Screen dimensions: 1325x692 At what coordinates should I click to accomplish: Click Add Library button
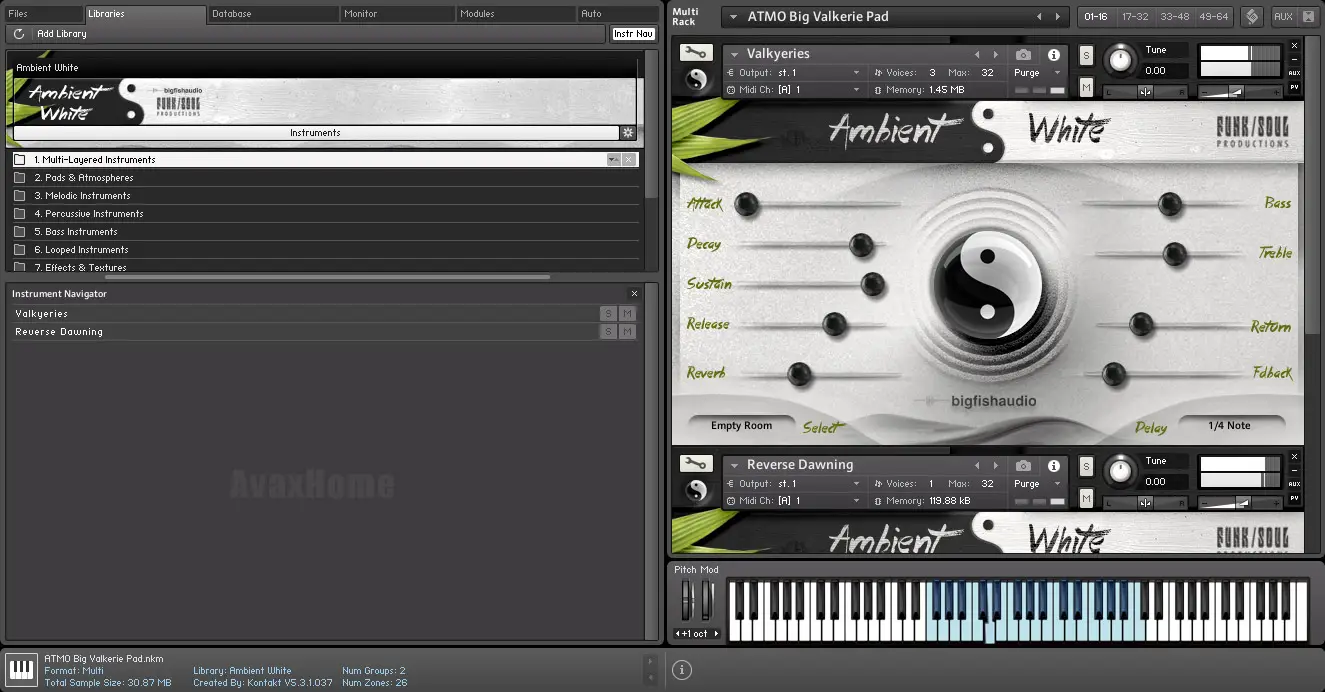(62, 34)
